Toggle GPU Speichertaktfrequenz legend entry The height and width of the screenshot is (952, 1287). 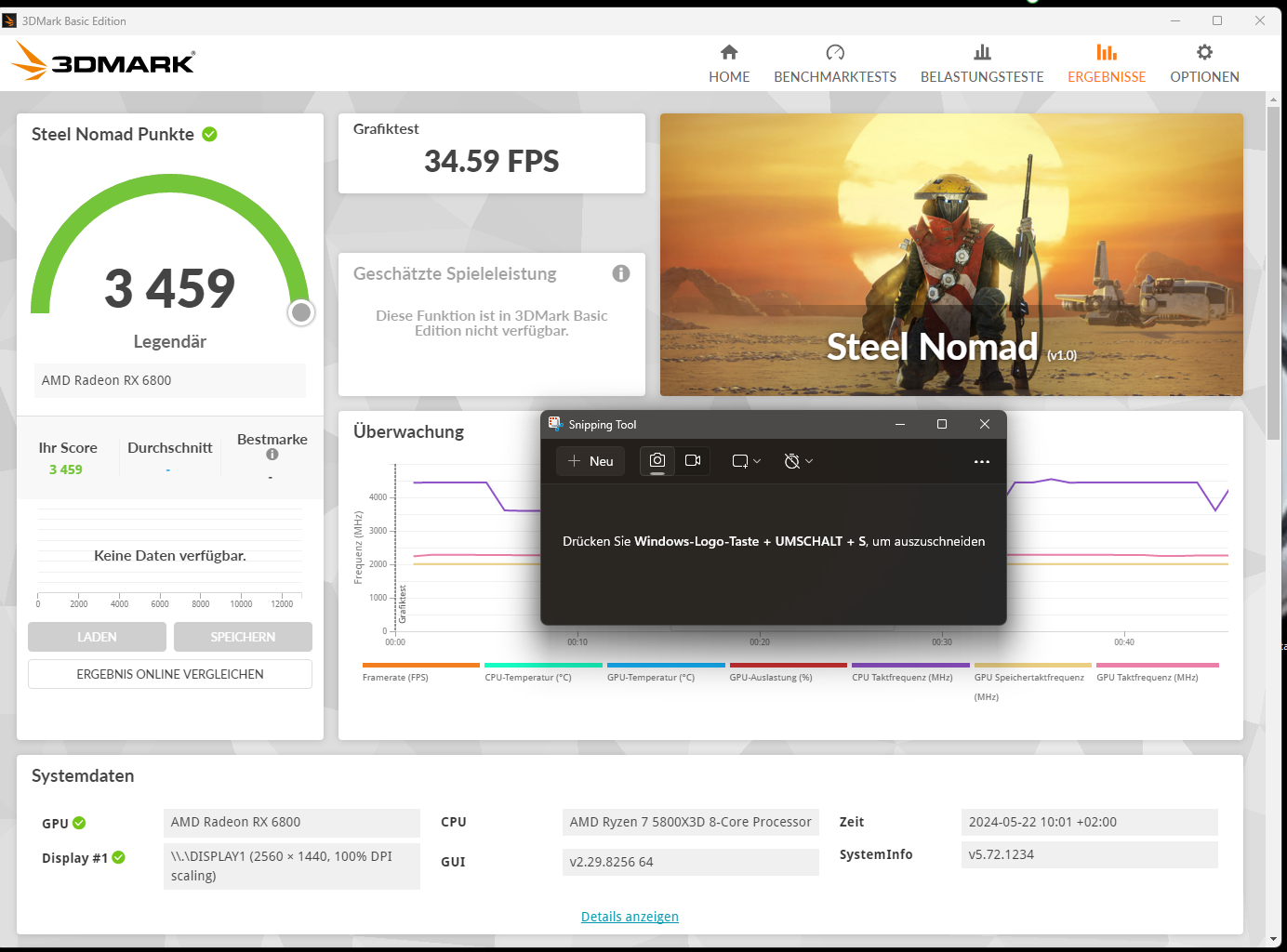pyautogui.click(x=1032, y=682)
